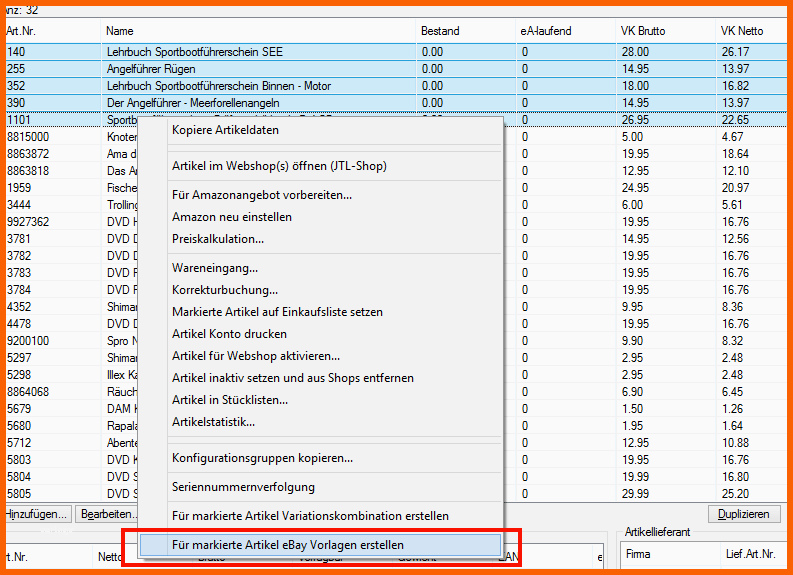Choose 'Für markierte Artikel eBay Vorlagen erstellen'

click(320, 545)
